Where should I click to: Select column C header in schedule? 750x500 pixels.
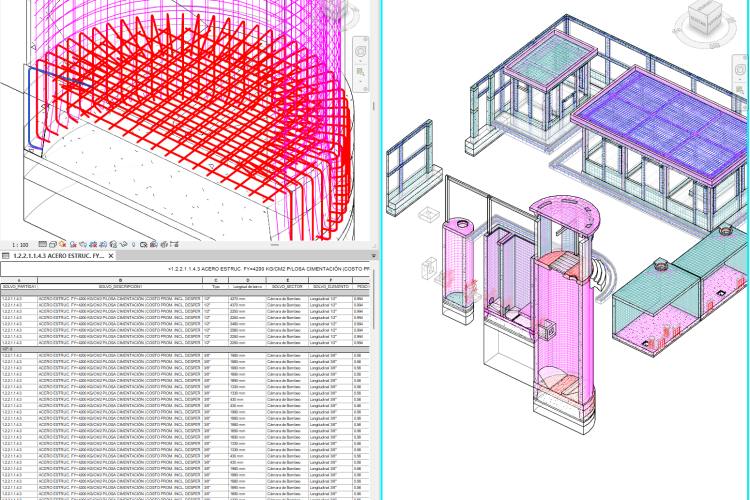216,280
